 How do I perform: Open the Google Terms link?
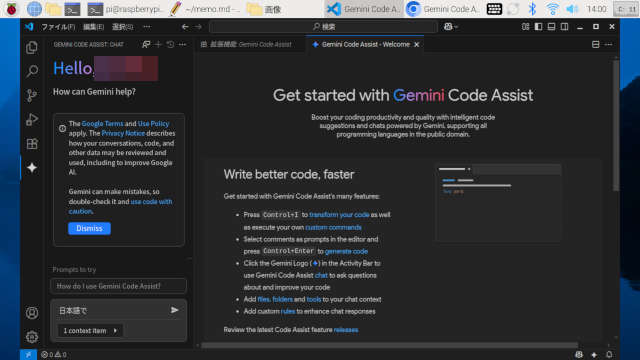pos(102,123)
